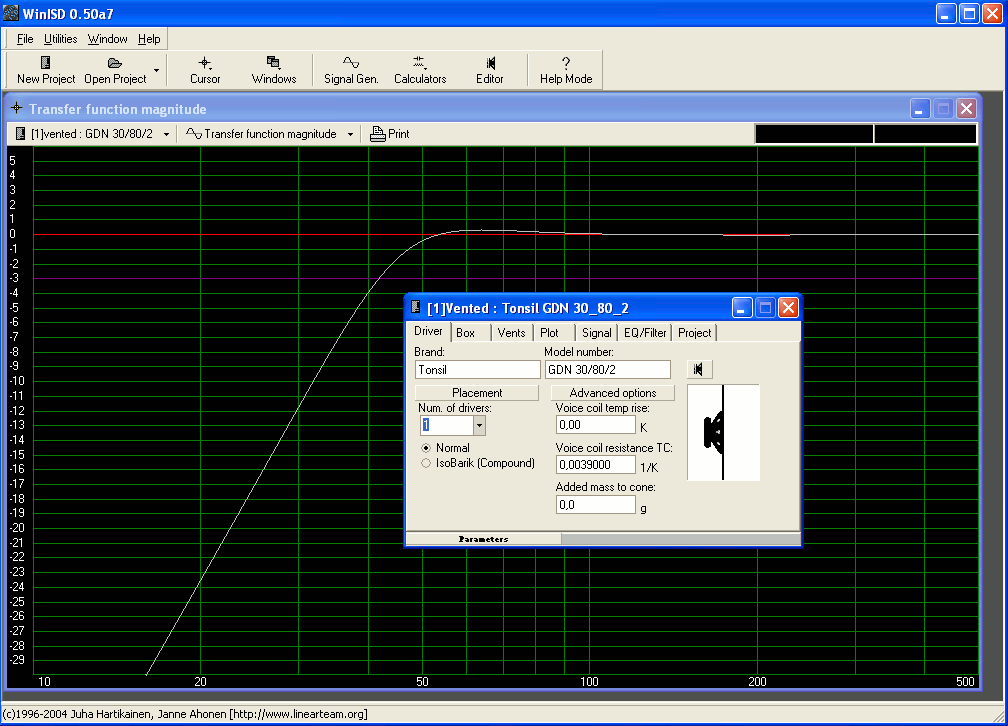Click speaker icon next to Model number
Image resolution: width=1008 pixels, height=726 pixels.
click(697, 370)
